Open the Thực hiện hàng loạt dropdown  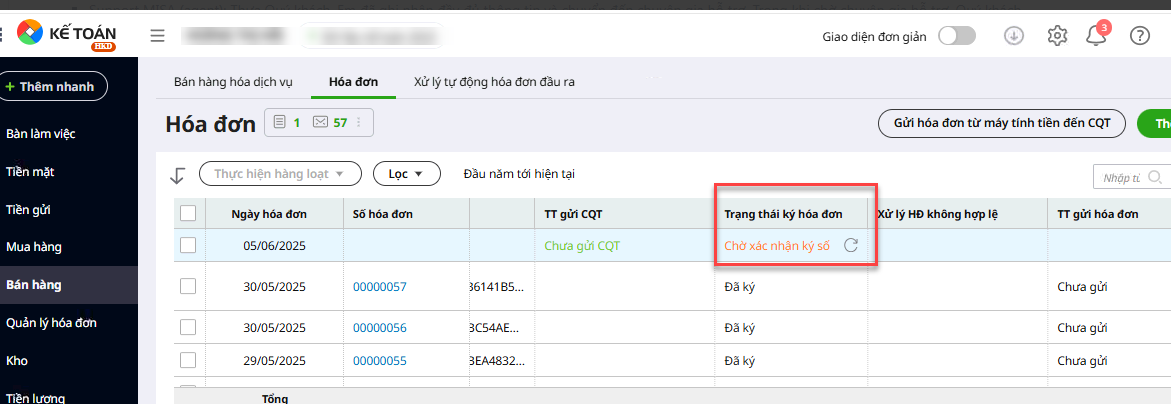click(x=280, y=174)
